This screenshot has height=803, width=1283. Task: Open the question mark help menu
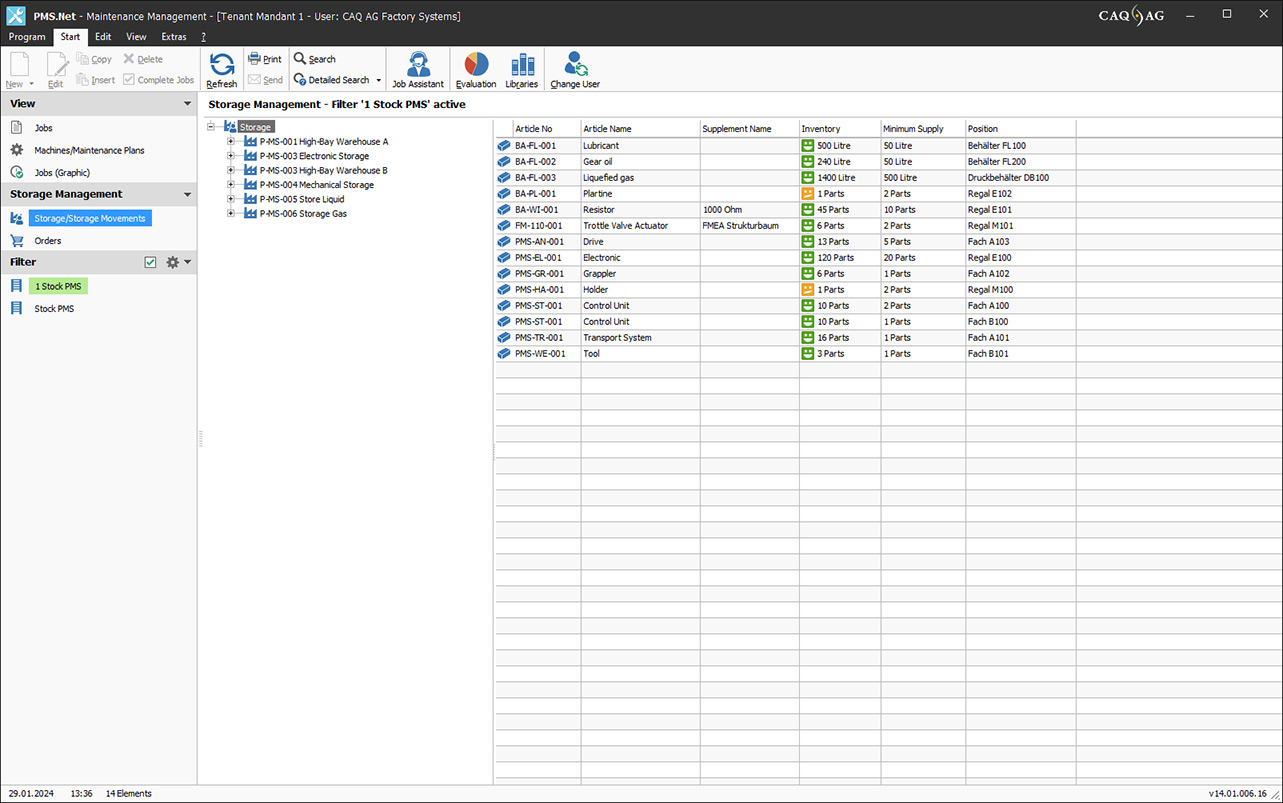(203, 37)
